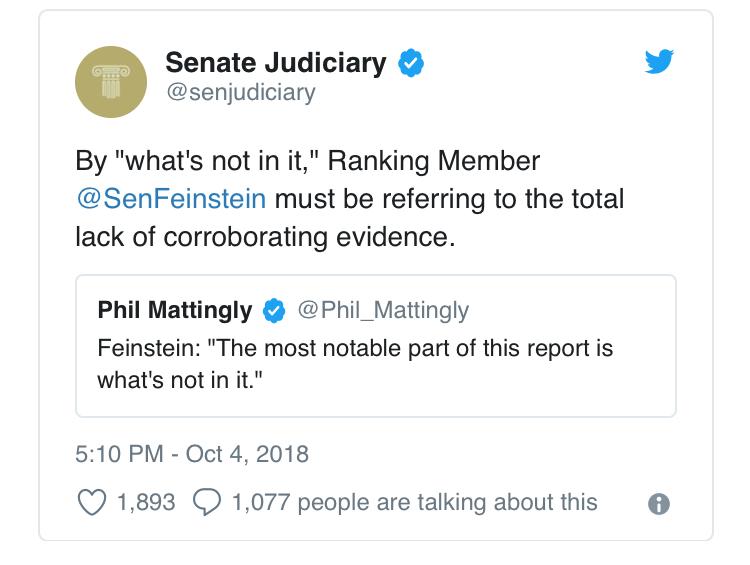Open the Senate Judiciary profile name

[x=276, y=63]
